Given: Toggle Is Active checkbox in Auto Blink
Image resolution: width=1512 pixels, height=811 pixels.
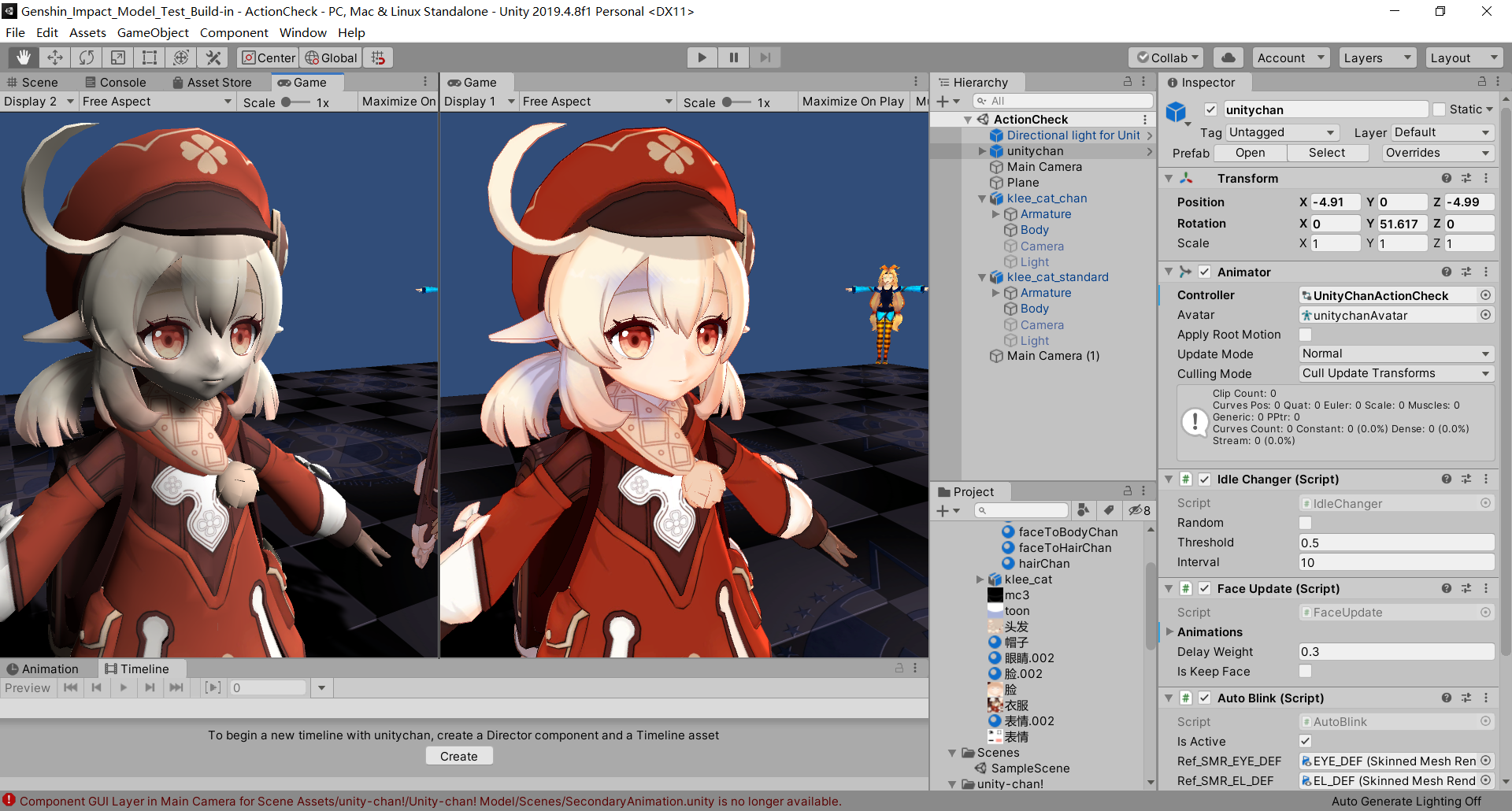Looking at the screenshot, I should [1305, 742].
